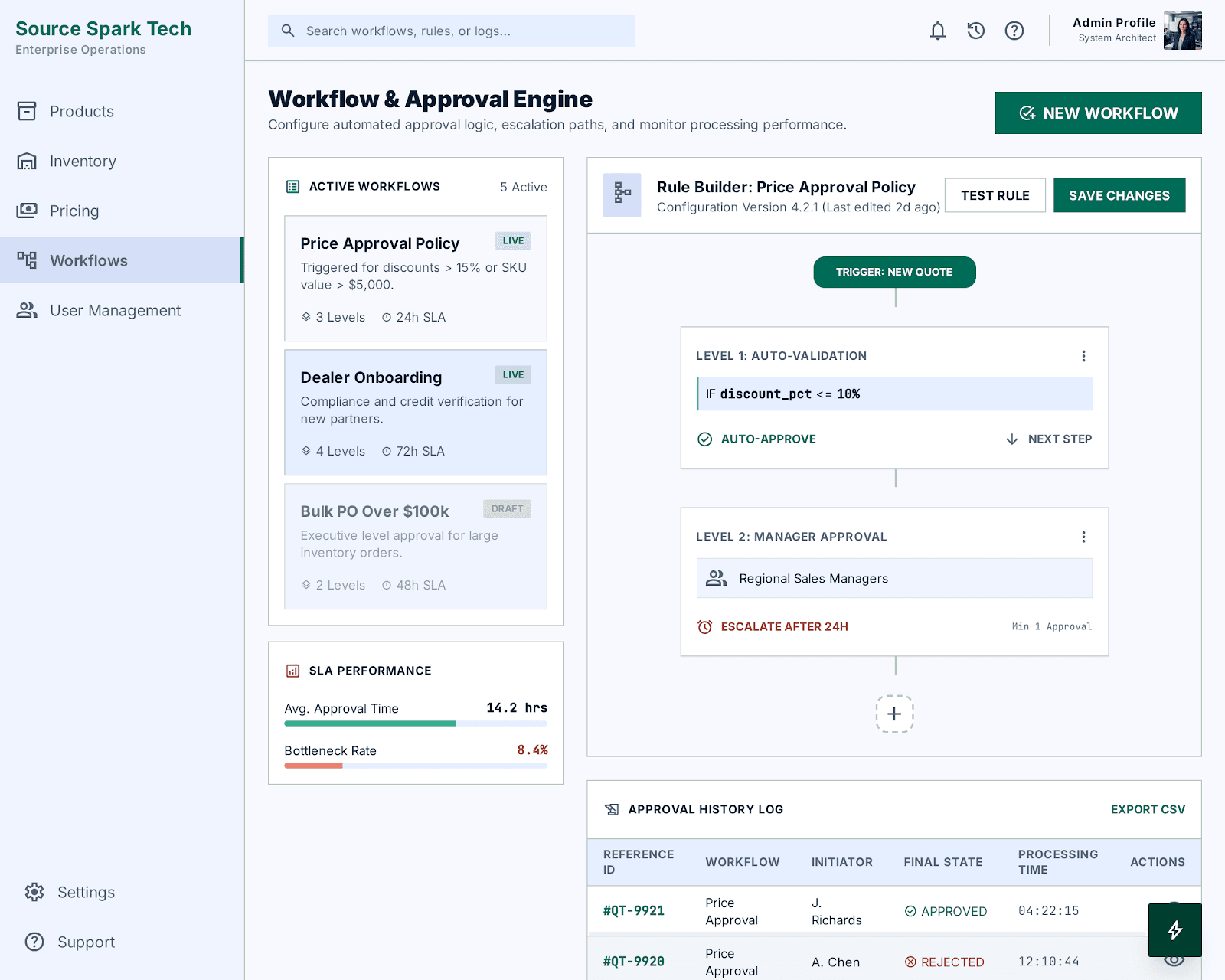Focus the search workflows input field
This screenshot has height=980, width=1225.
452,31
